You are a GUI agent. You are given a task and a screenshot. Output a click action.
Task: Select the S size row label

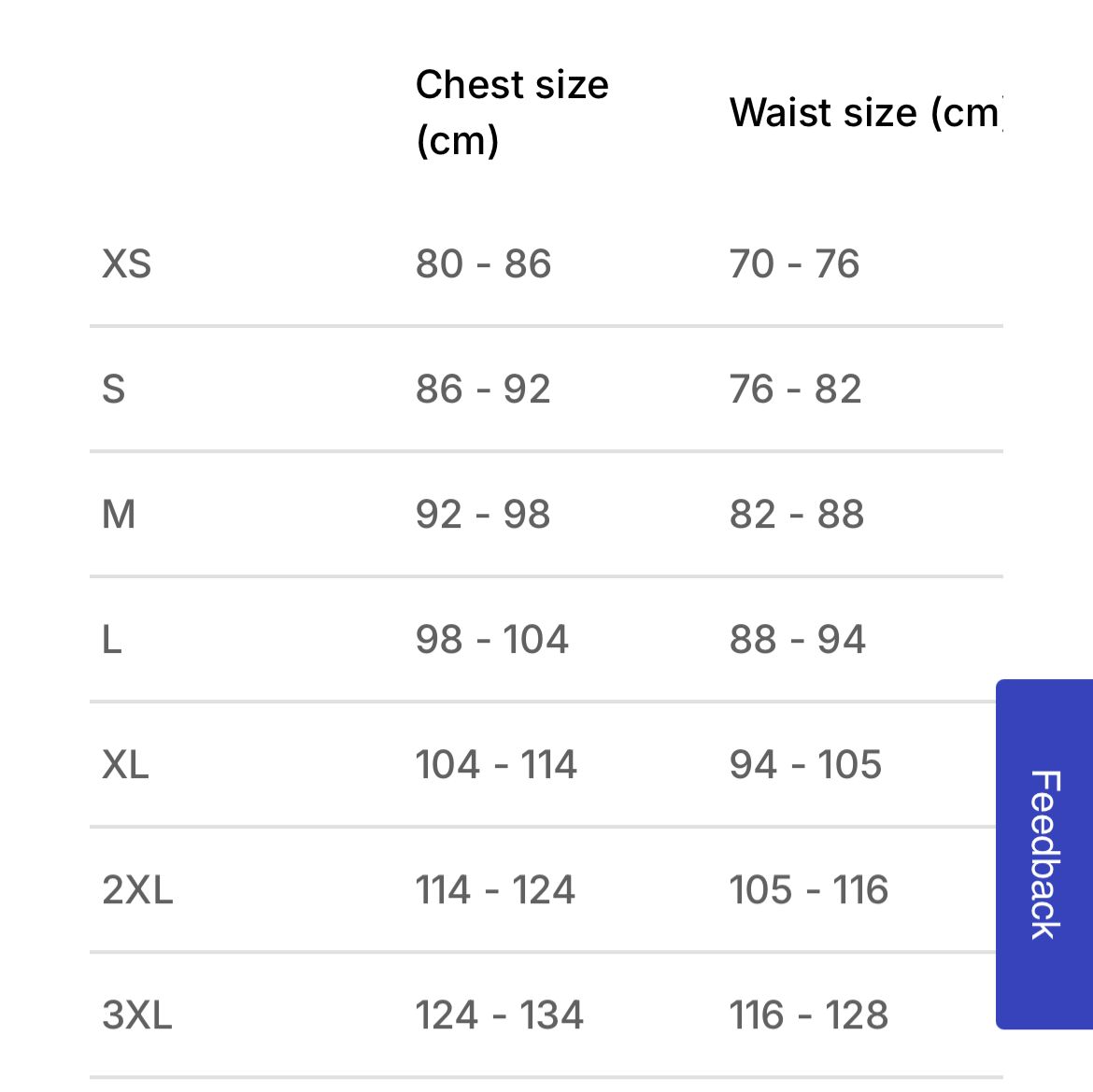click(x=114, y=390)
